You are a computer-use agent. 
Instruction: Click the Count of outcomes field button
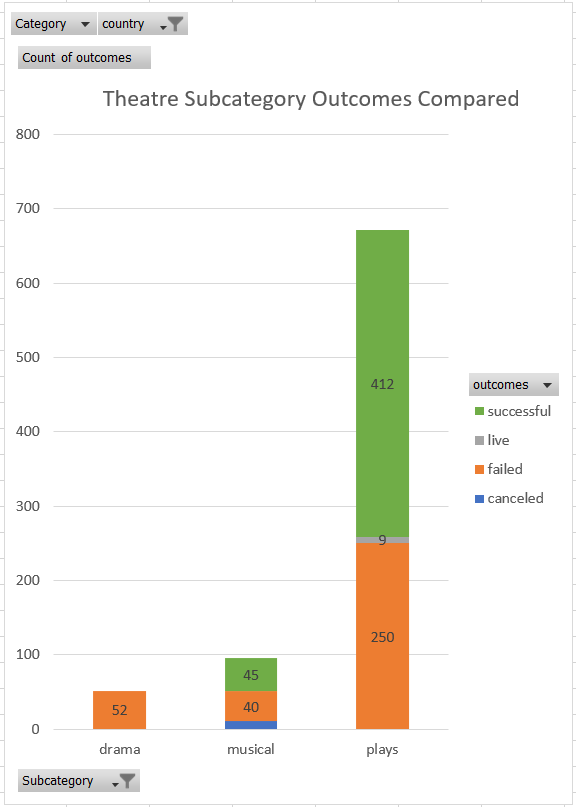tap(83, 57)
